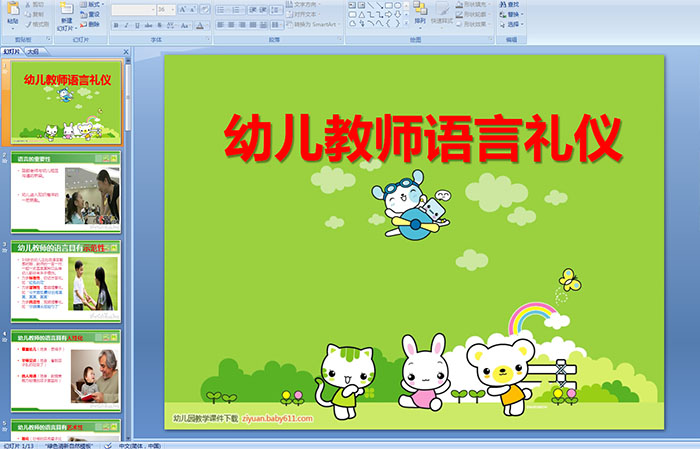Toggle the Bullets list button
This screenshot has width=700, height=449.
coord(222,10)
